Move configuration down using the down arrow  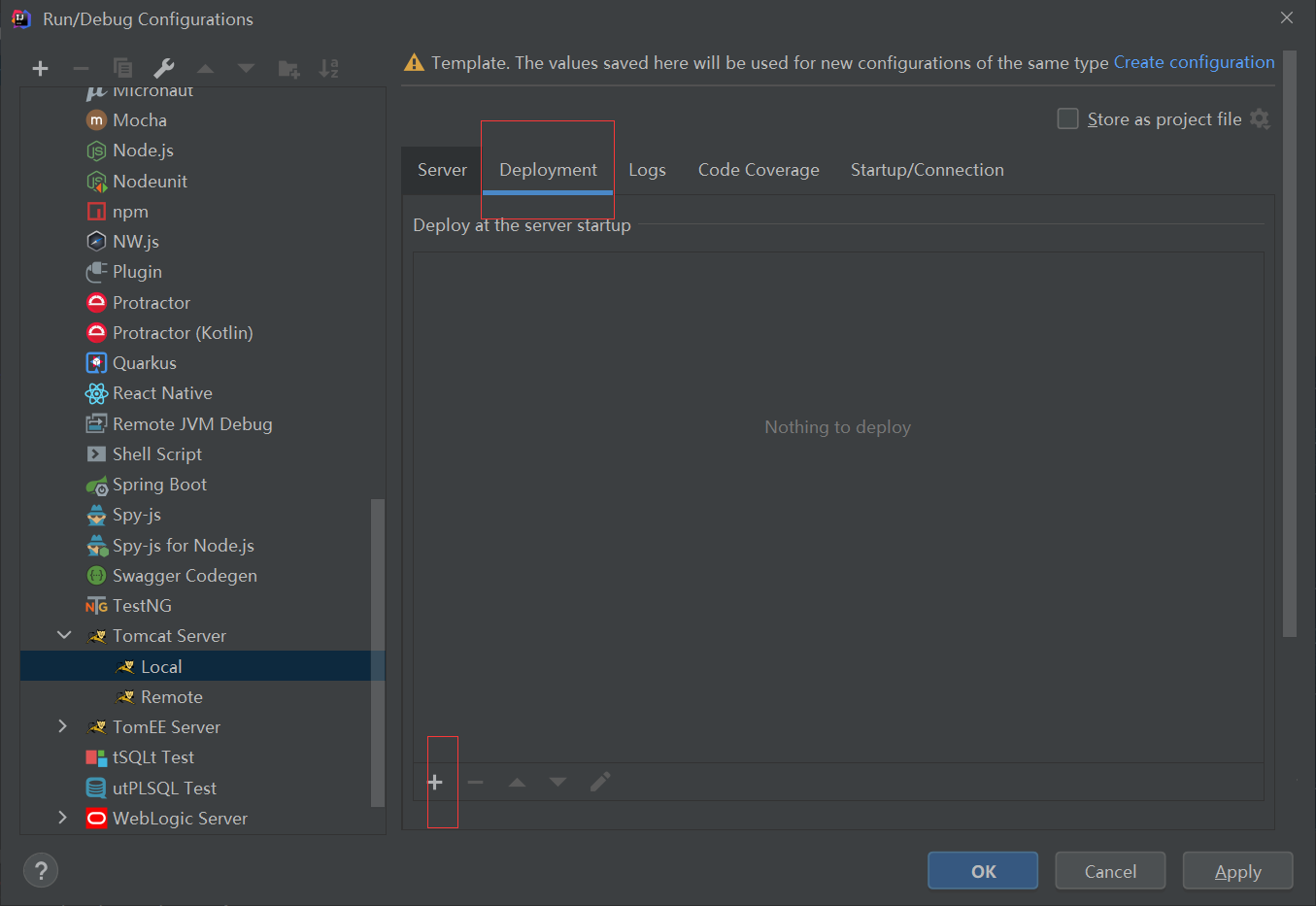(246, 68)
